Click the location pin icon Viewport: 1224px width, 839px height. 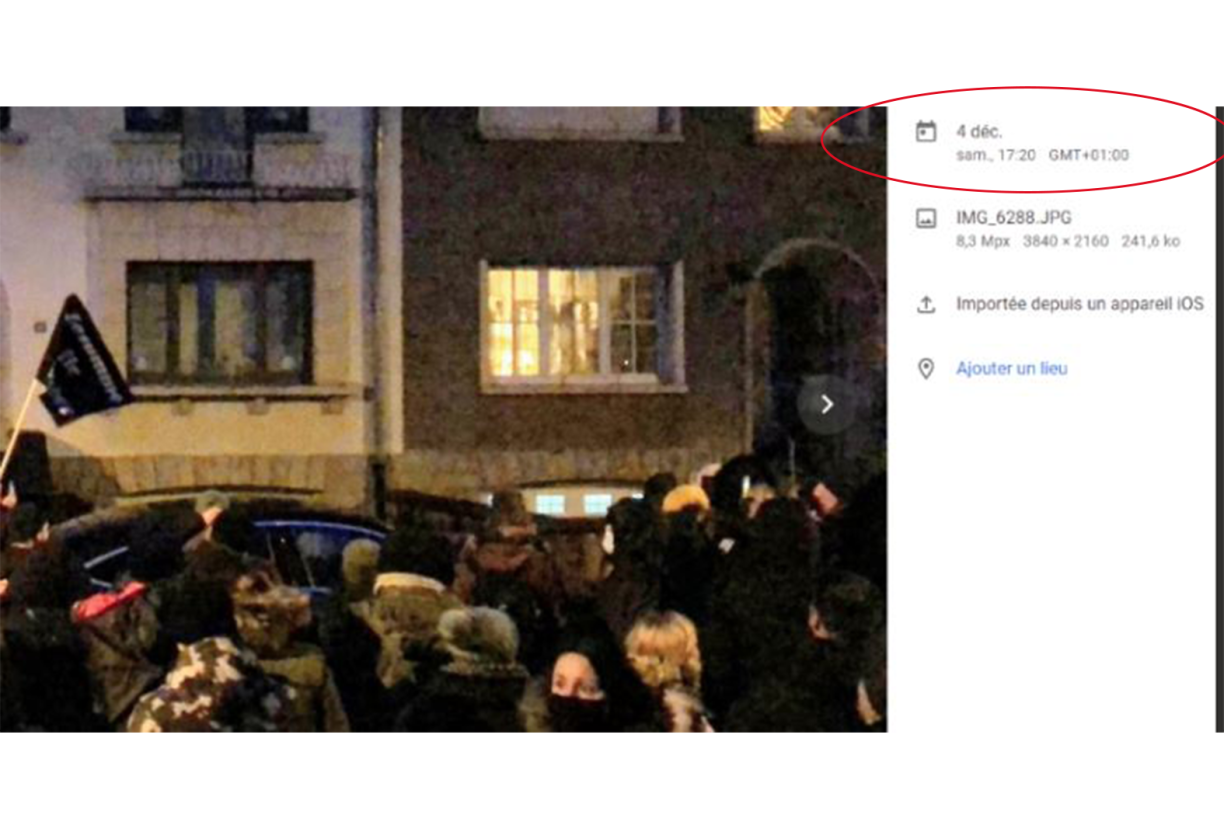tap(926, 369)
